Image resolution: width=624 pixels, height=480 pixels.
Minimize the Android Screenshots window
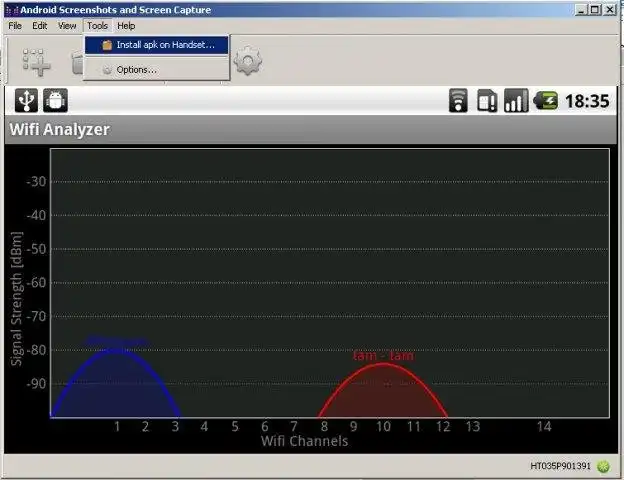point(581,10)
